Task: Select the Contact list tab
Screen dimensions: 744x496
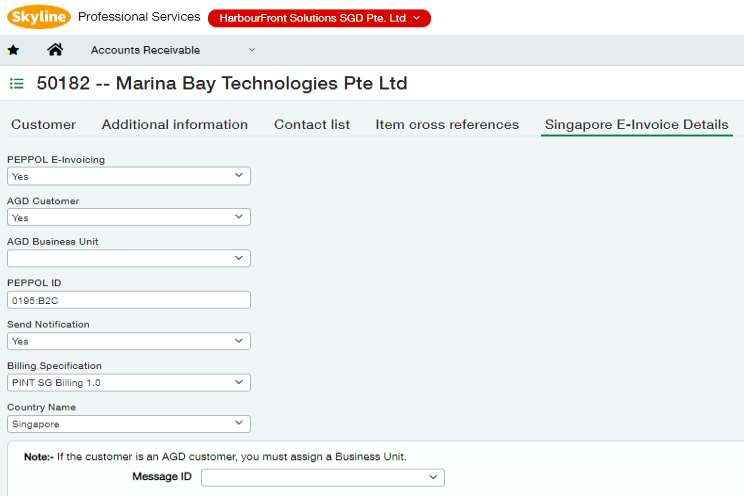Action: [312, 125]
